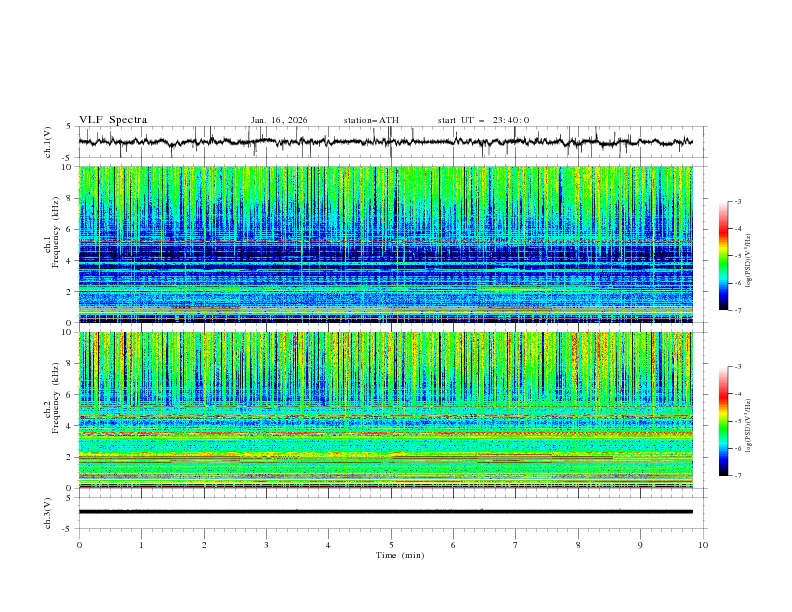The height and width of the screenshot is (612, 792).
Task: Click the "-7" label on upper colorbar
Action: point(738,310)
